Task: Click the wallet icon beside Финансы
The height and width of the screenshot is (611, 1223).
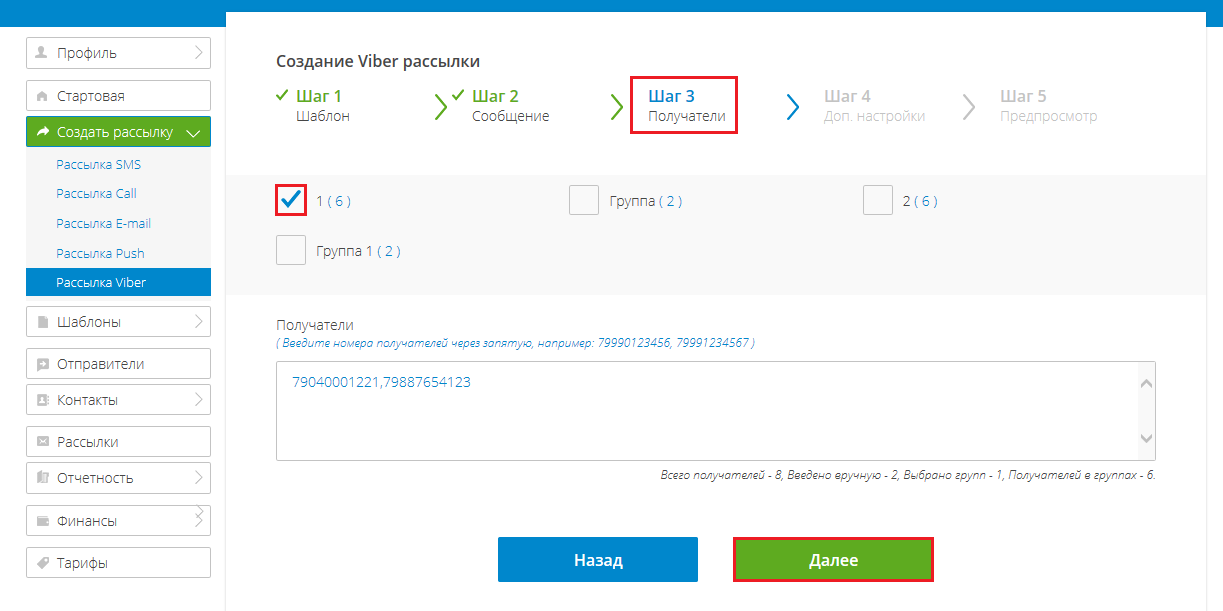Action: [x=42, y=521]
